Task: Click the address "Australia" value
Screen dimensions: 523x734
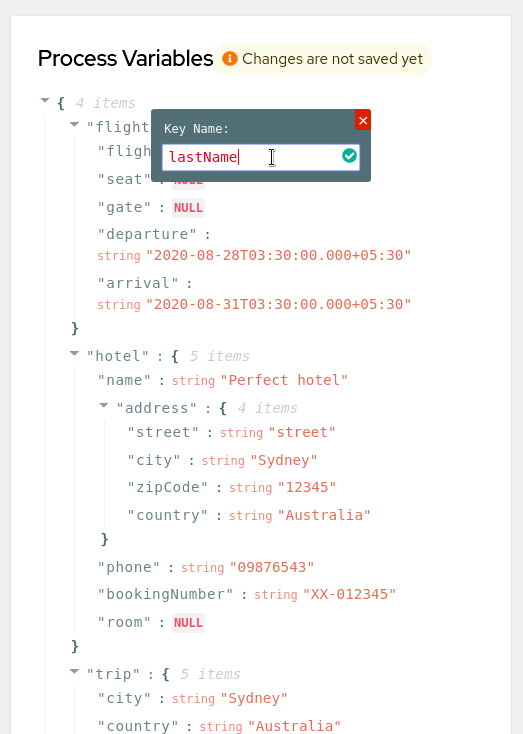Action: tap(324, 515)
